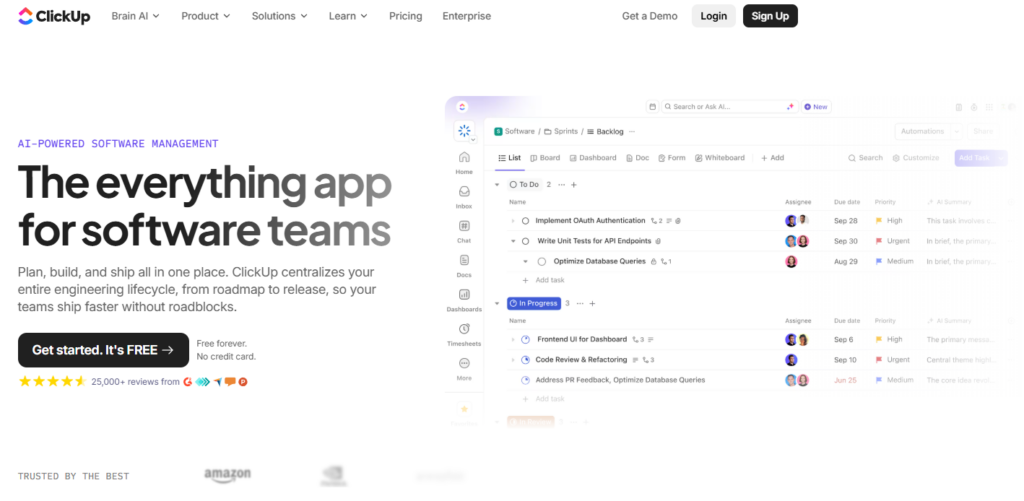The width and height of the screenshot is (1024, 501).
Task: Switch to the Dashboard view tab
Action: coord(593,158)
